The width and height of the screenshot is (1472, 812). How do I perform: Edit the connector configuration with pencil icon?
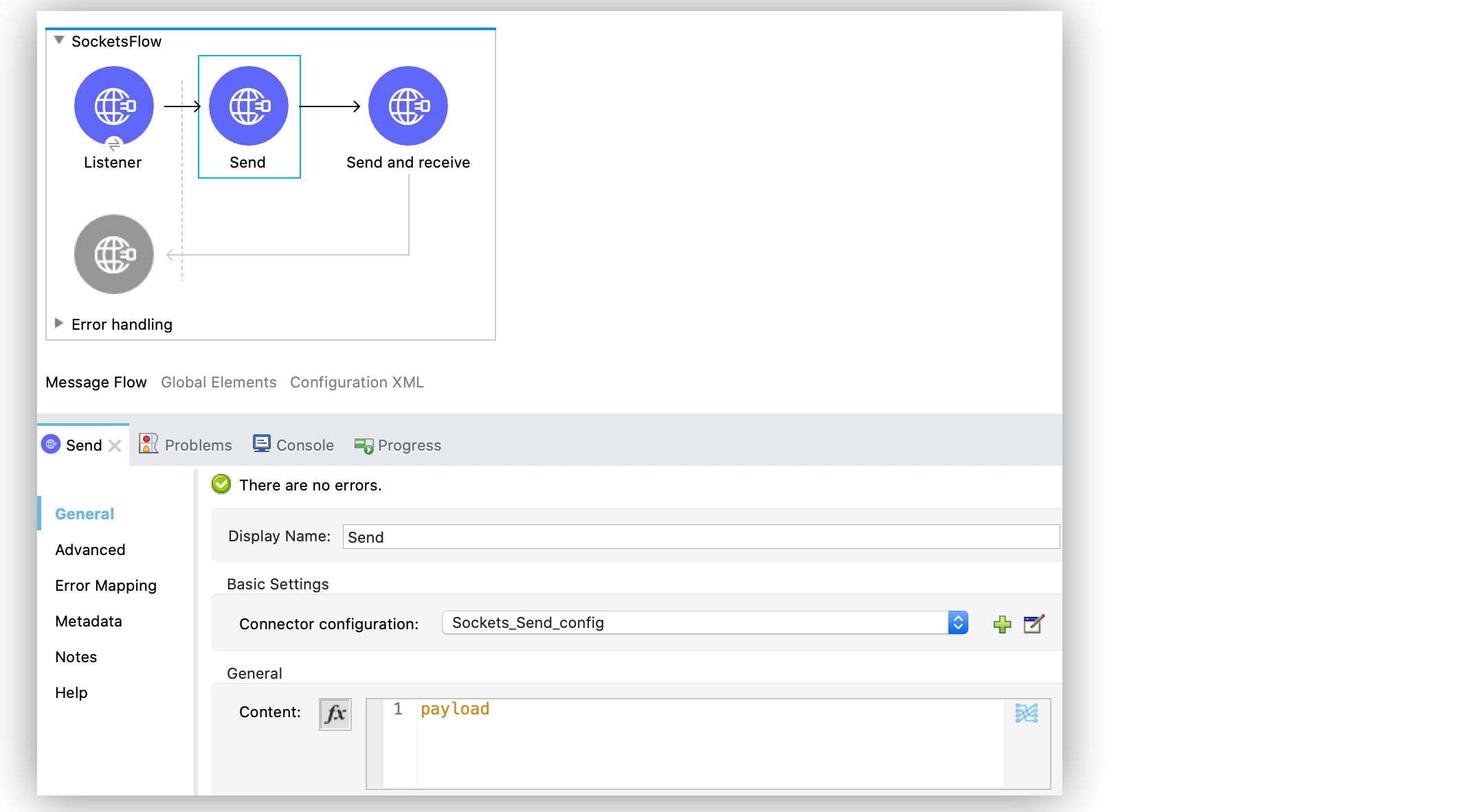[x=1034, y=624]
